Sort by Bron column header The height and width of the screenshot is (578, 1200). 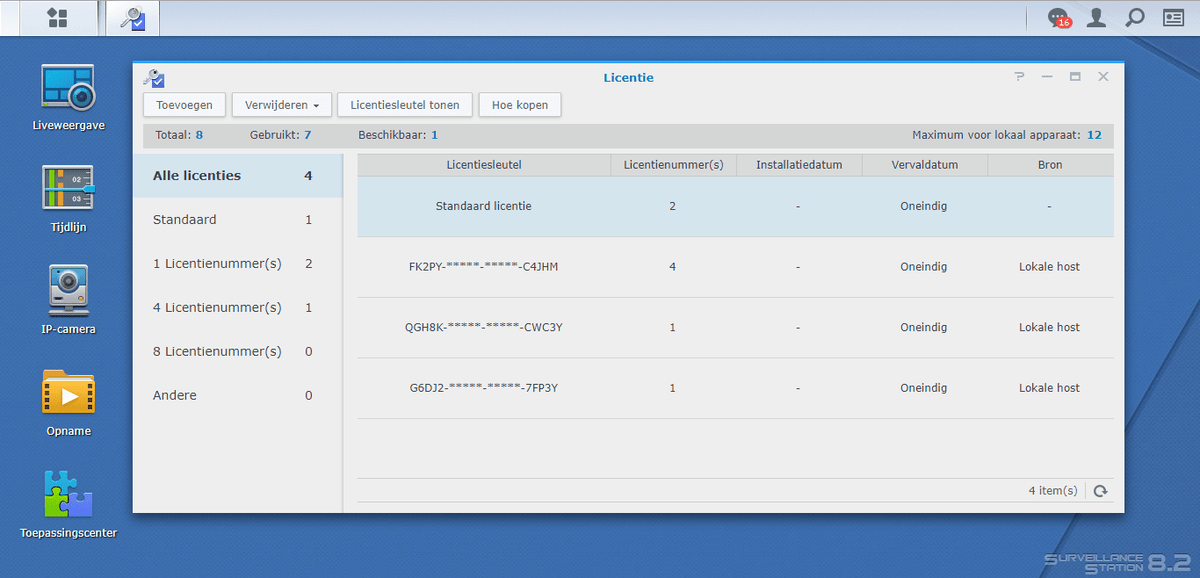1050,165
